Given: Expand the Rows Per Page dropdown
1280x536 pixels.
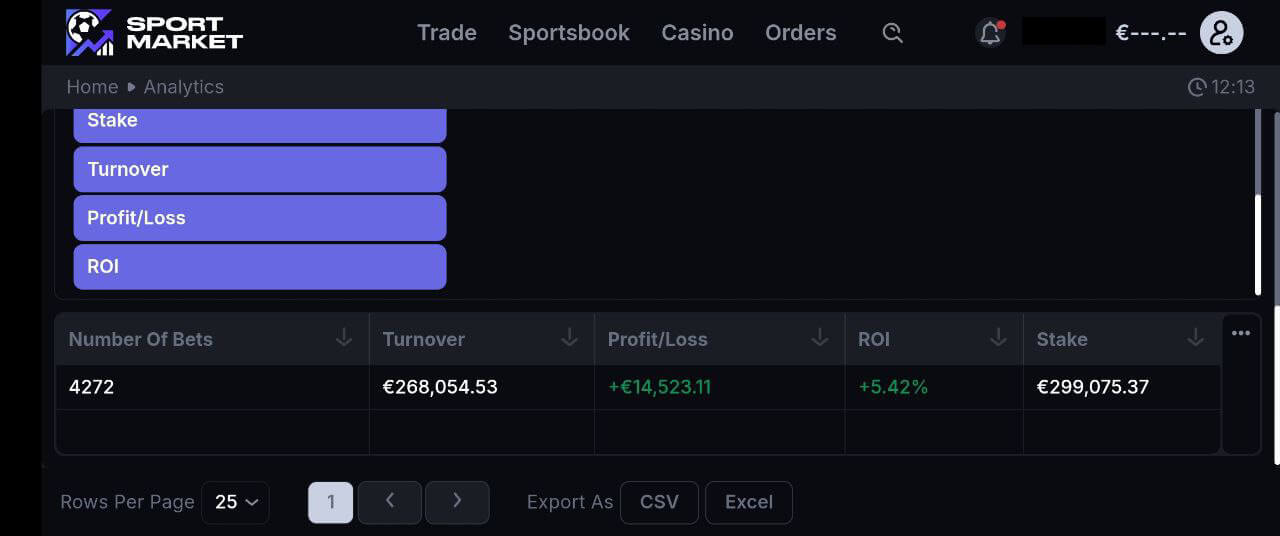Looking at the screenshot, I should pos(235,502).
